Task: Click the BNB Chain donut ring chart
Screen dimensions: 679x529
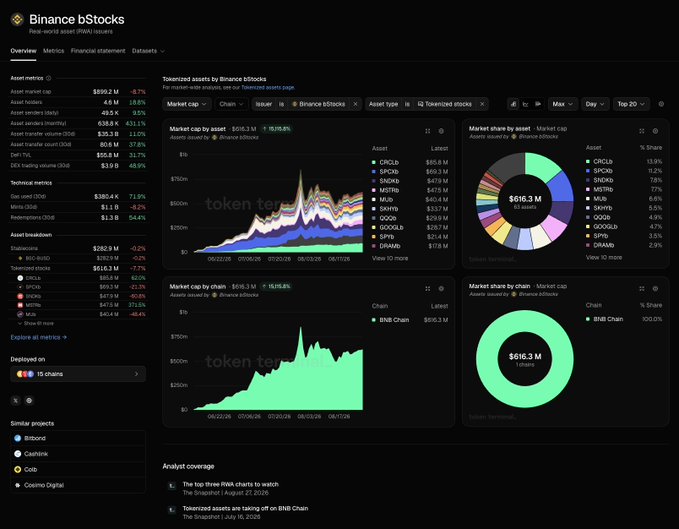Action: click(525, 359)
